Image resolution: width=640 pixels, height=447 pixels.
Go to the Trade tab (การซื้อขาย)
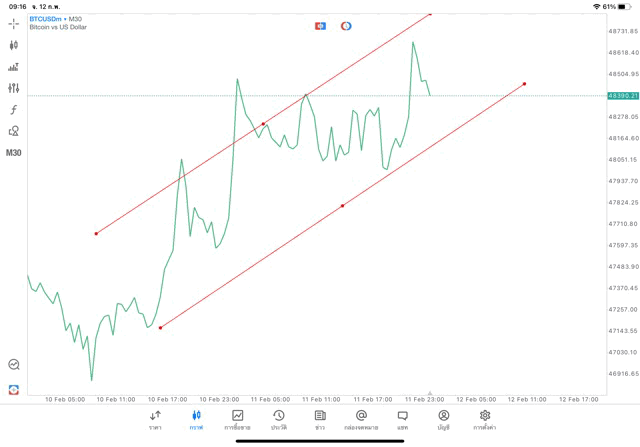(x=238, y=419)
